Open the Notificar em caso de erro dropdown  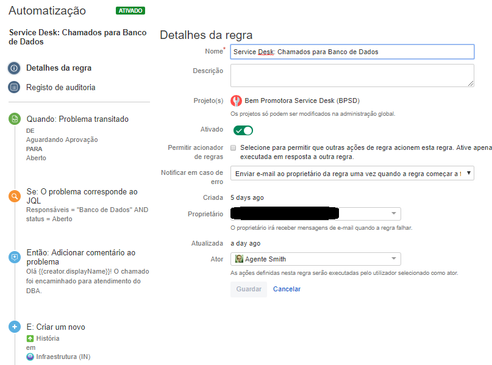tap(352, 173)
